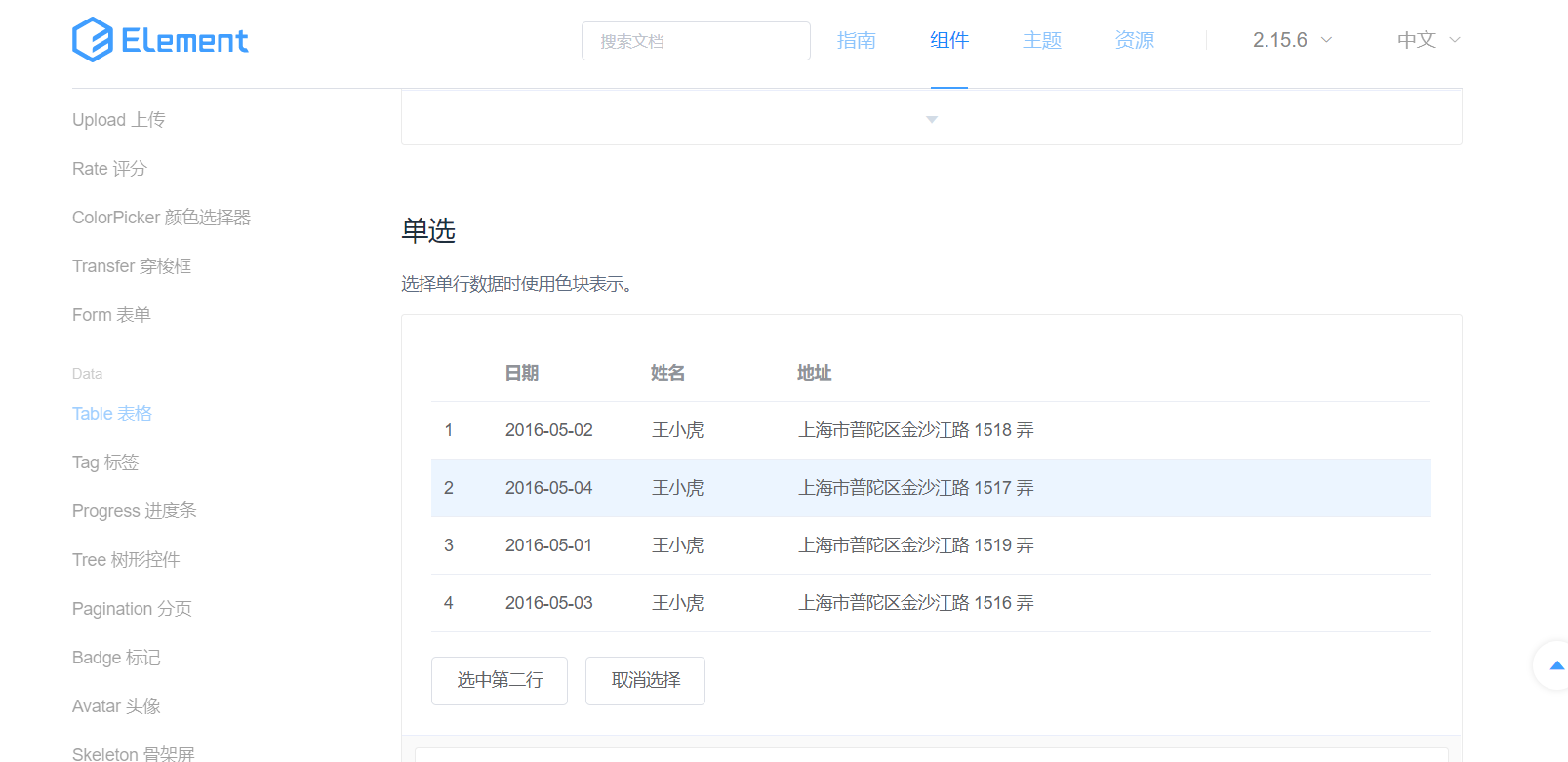Click the address ending in 1518 弄
Screen dimensions: 1568x762
pos(916,430)
